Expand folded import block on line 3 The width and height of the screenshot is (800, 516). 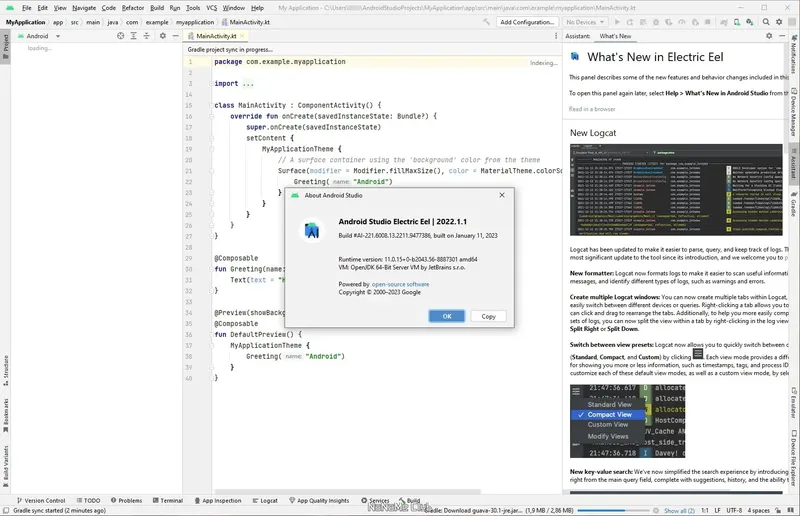(x=211, y=83)
